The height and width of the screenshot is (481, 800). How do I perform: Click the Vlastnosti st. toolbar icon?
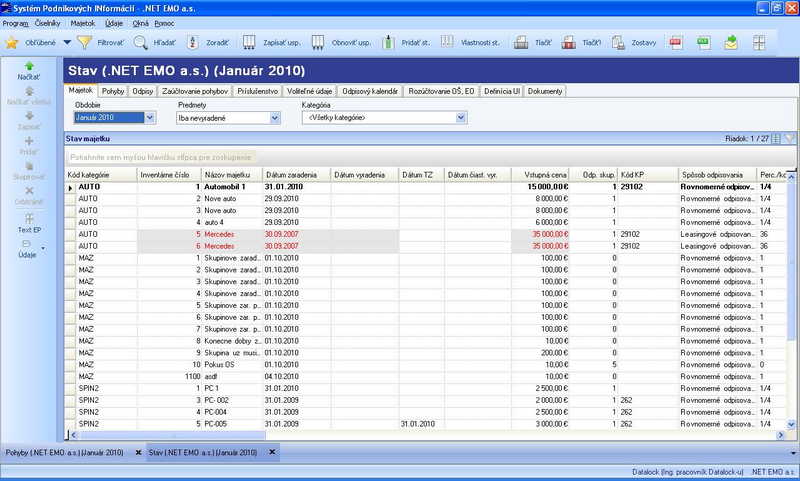click(447, 43)
